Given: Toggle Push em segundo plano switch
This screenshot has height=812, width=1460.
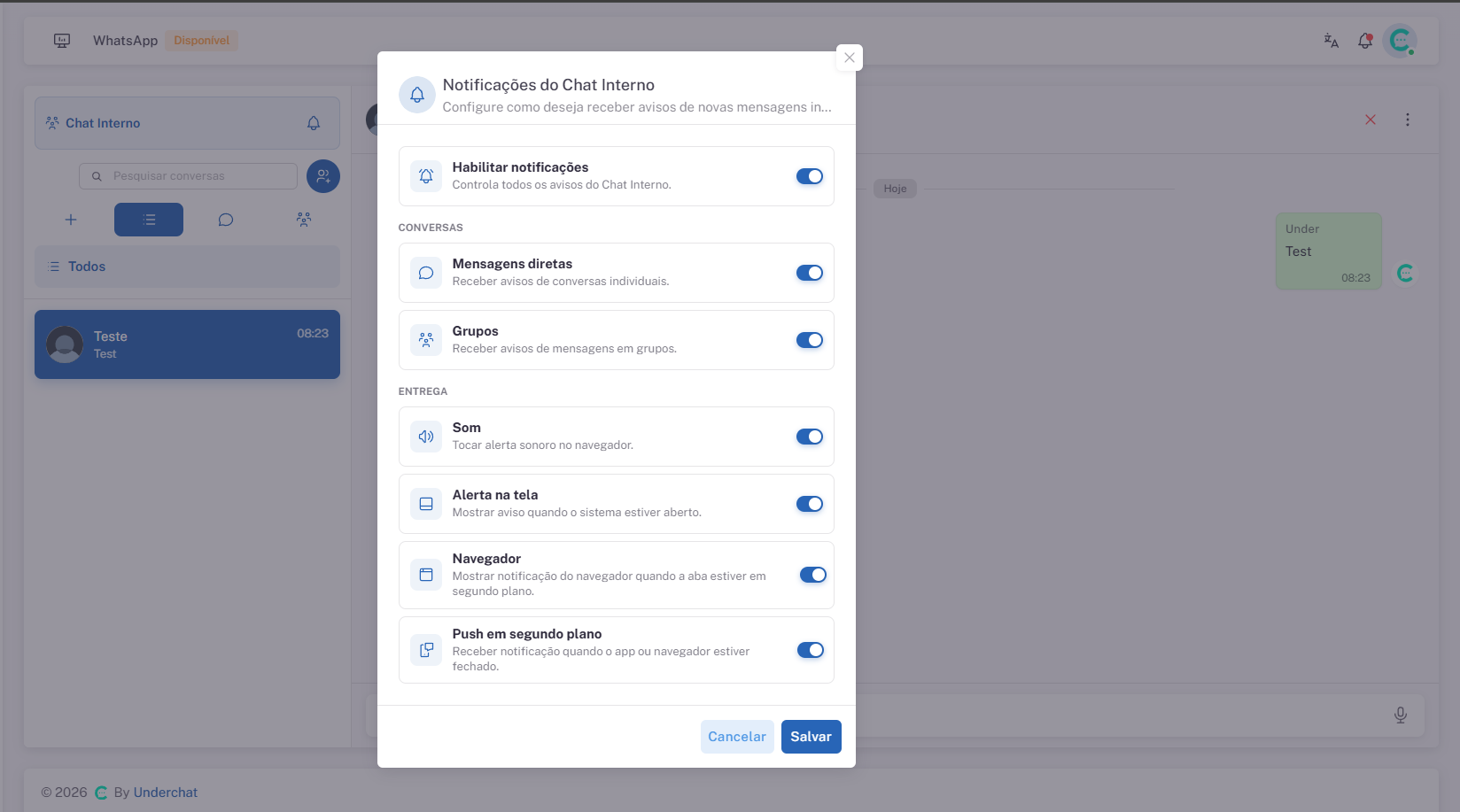Looking at the screenshot, I should point(811,650).
